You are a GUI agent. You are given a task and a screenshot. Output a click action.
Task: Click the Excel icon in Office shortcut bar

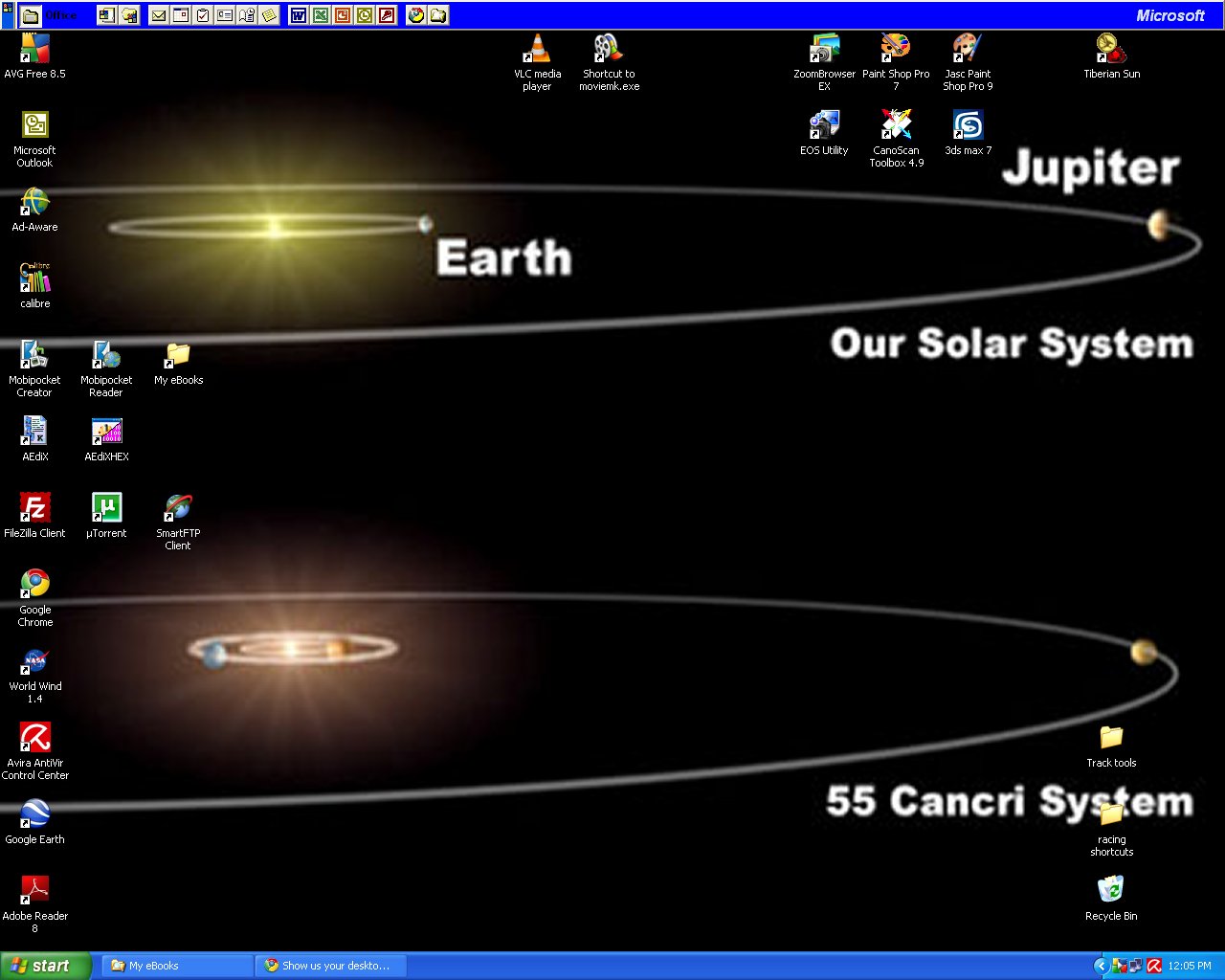(x=321, y=15)
